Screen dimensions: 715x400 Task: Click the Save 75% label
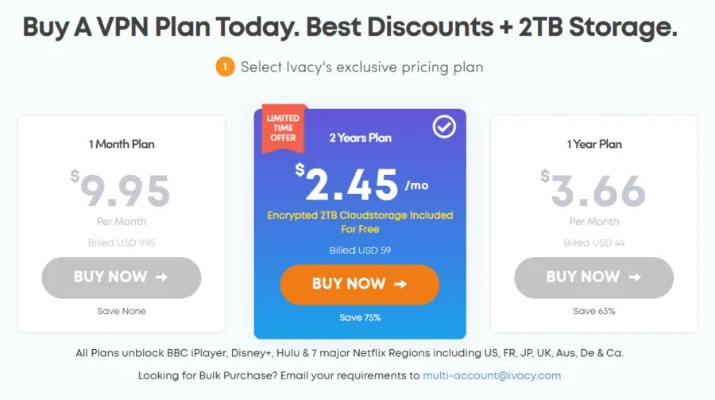coord(359,317)
